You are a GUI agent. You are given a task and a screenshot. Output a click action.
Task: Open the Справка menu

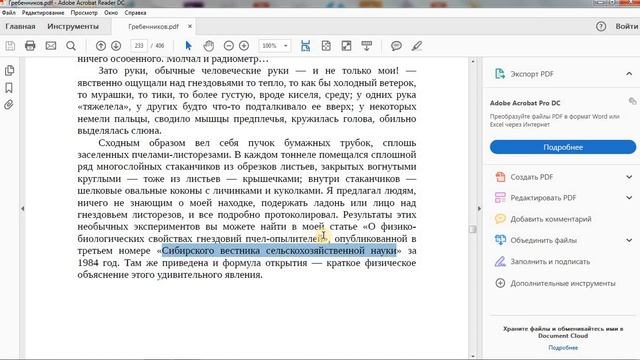pyautogui.click(x=135, y=13)
